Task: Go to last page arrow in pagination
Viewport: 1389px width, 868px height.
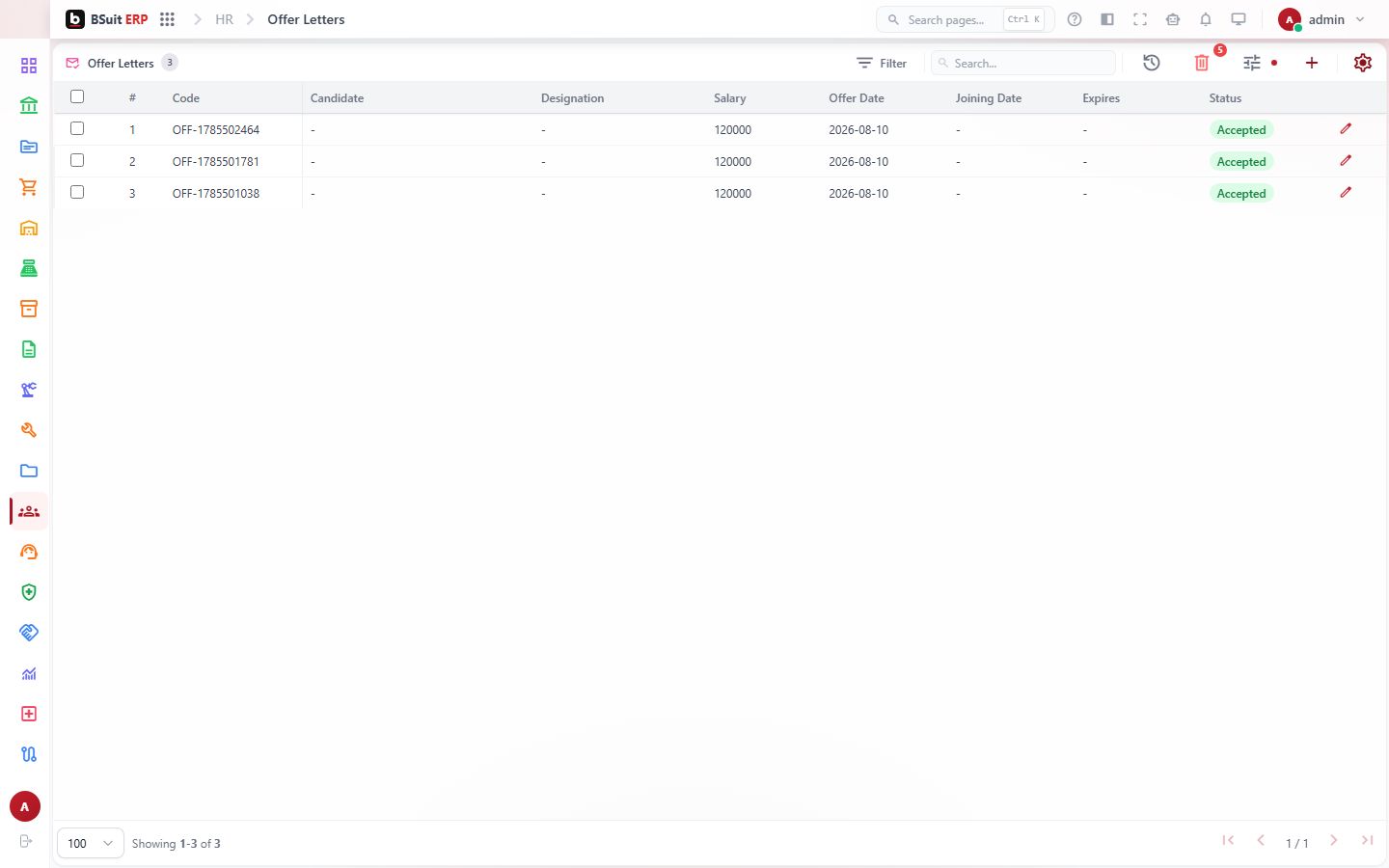Action: pos(1367,841)
